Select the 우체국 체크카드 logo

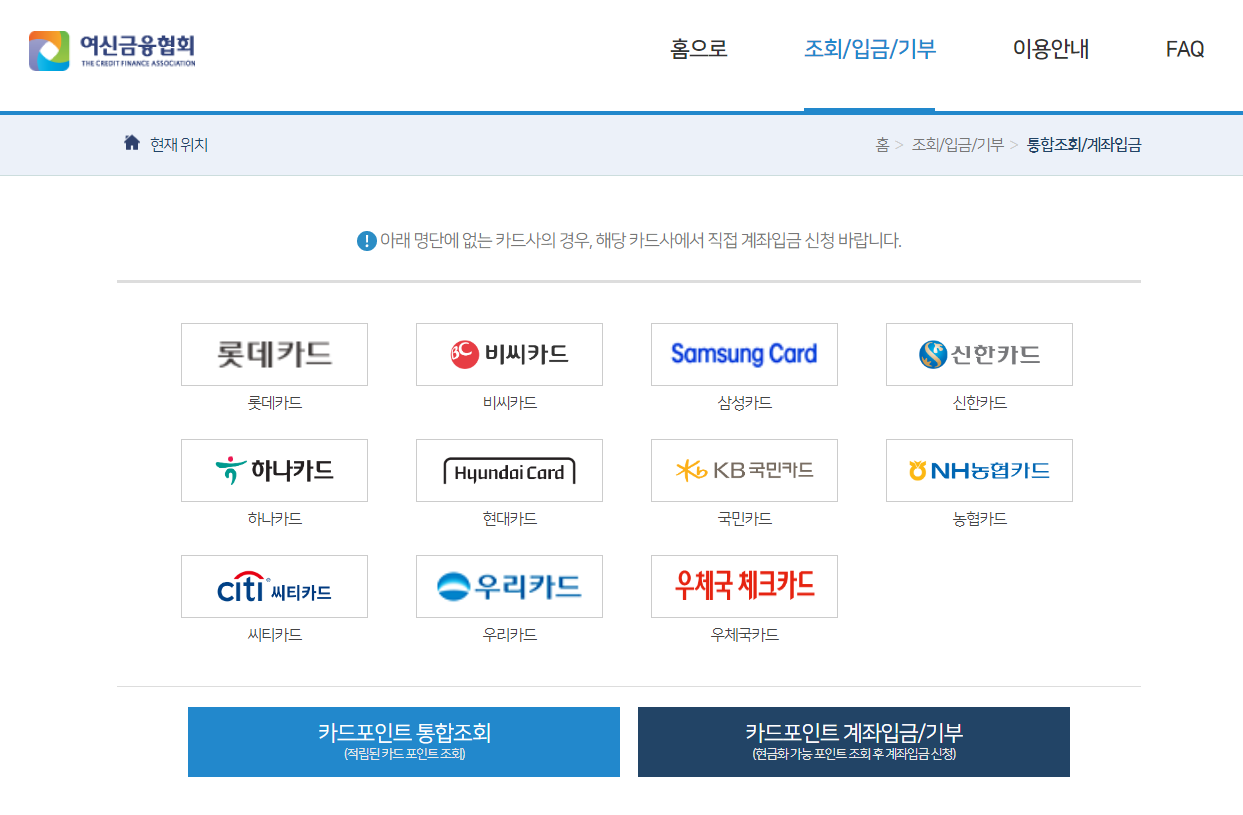(744, 586)
